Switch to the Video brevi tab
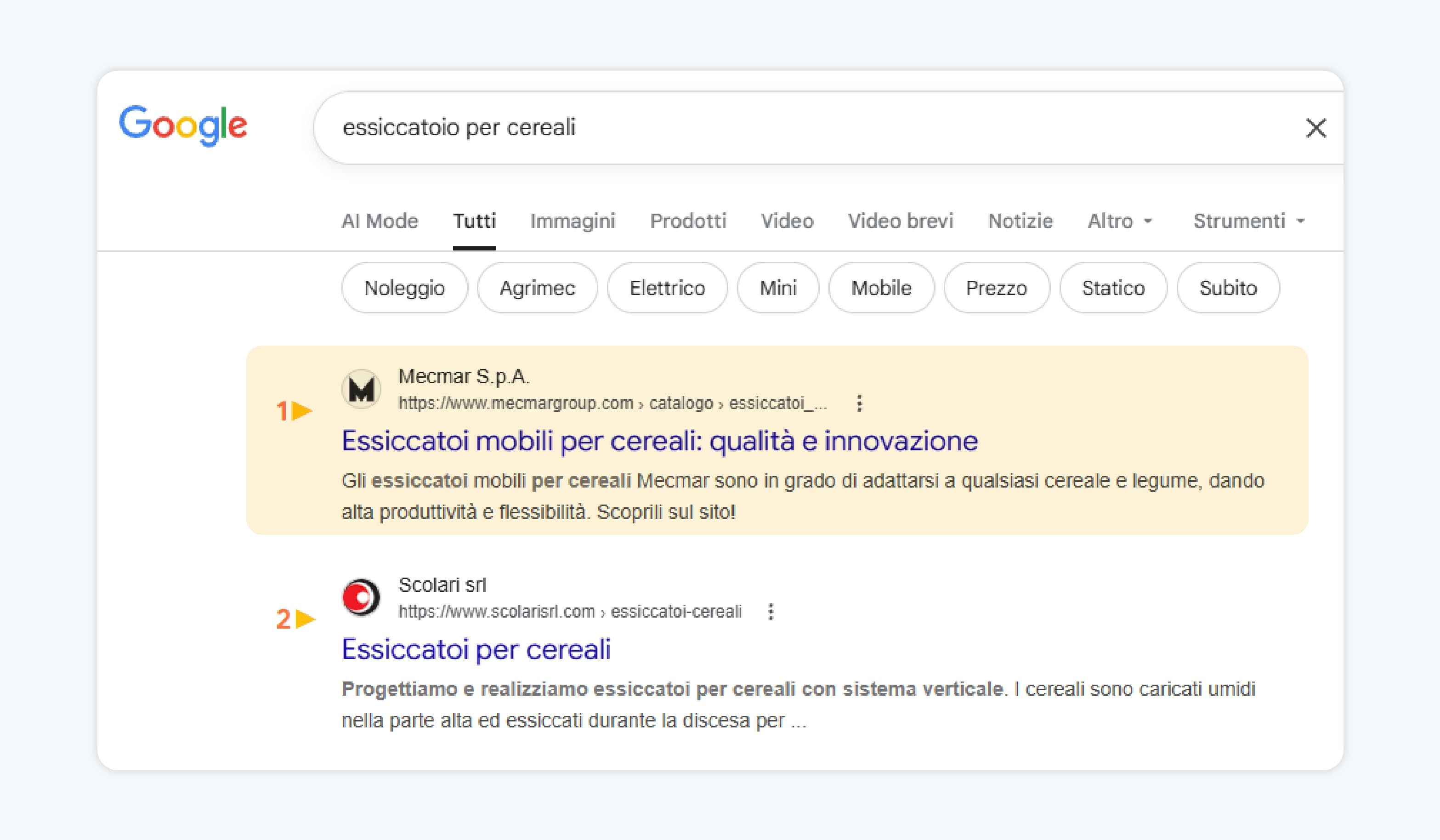 click(x=901, y=221)
